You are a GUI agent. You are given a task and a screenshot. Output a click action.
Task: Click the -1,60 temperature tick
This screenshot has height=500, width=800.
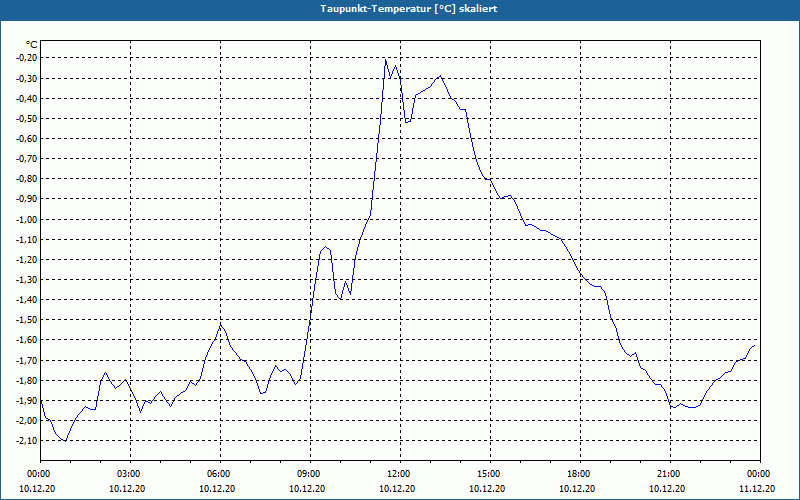(27, 340)
